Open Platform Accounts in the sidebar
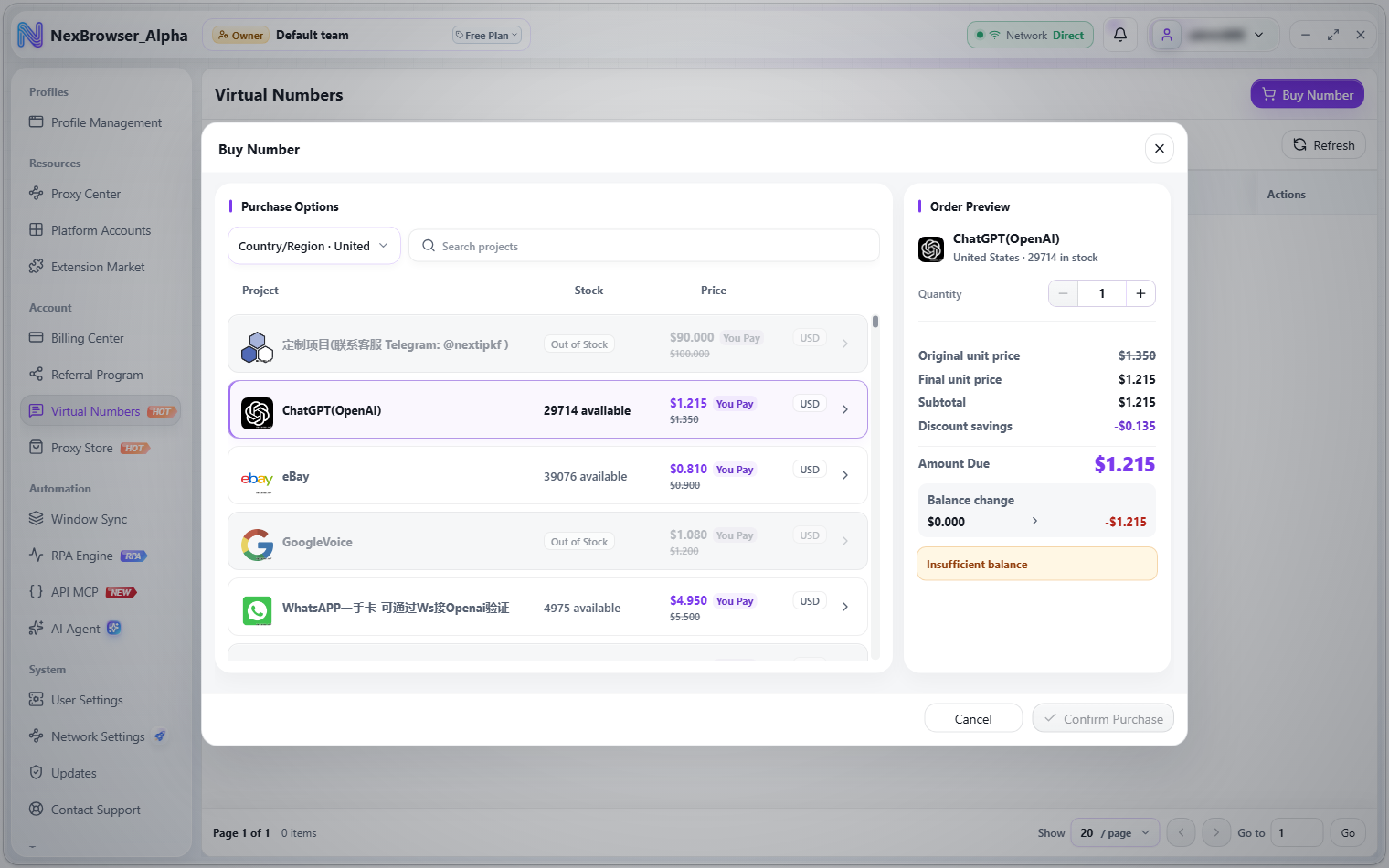The width and height of the screenshot is (1389, 868). [101, 230]
